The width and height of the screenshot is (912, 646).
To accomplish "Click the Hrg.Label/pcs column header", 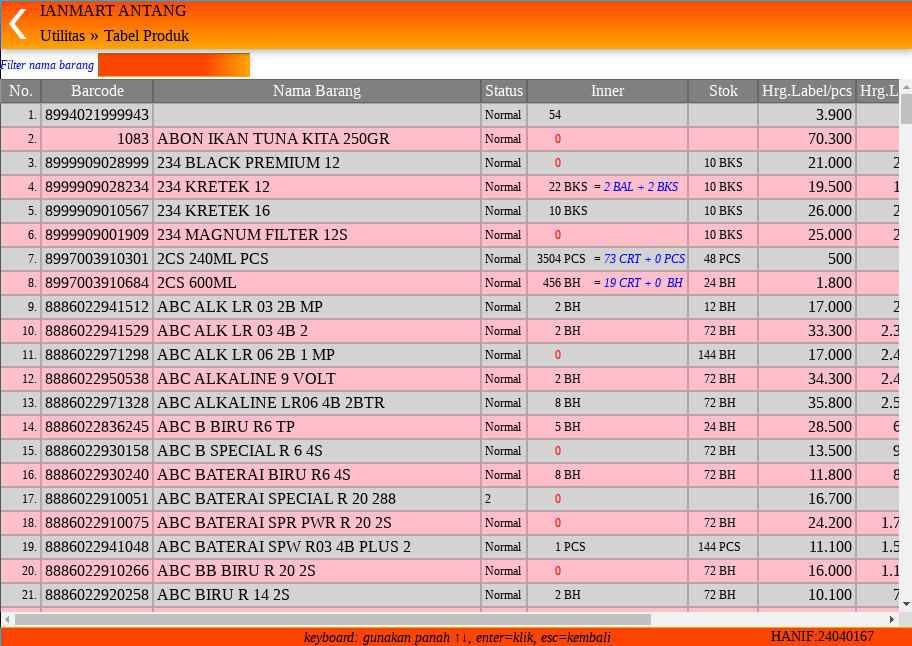I will 807,91.
